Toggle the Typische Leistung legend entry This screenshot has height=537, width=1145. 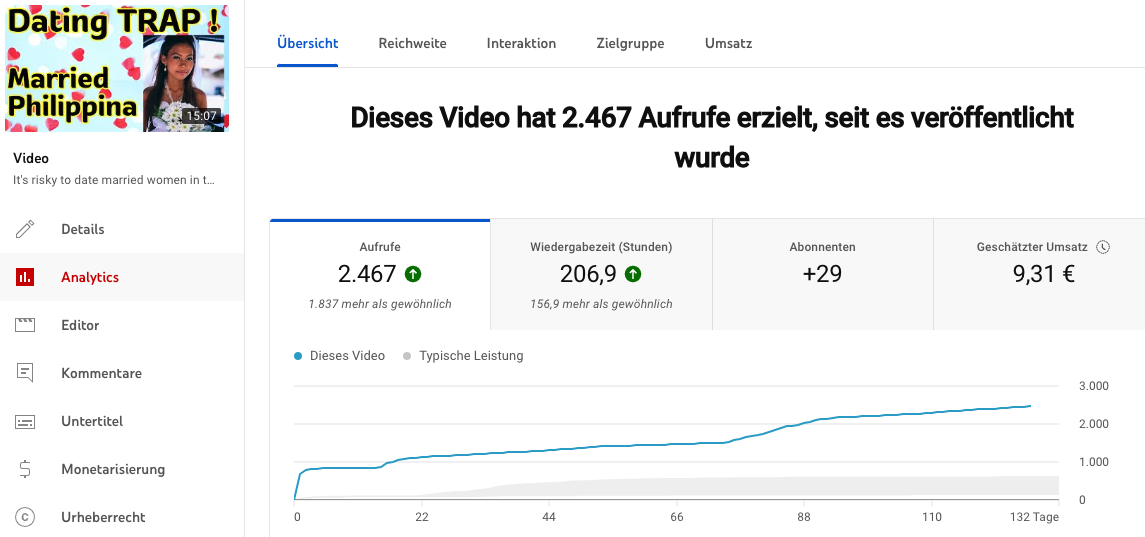[463, 355]
